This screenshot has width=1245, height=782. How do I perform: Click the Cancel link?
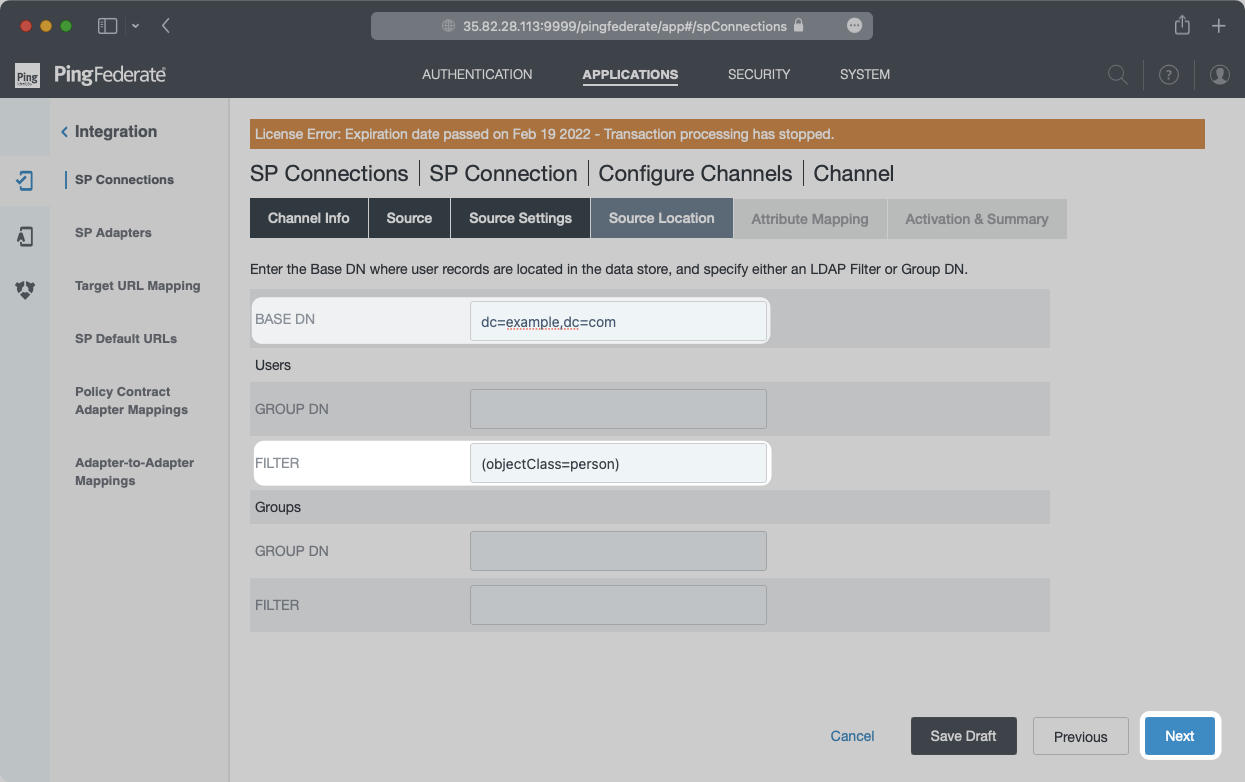(x=852, y=736)
